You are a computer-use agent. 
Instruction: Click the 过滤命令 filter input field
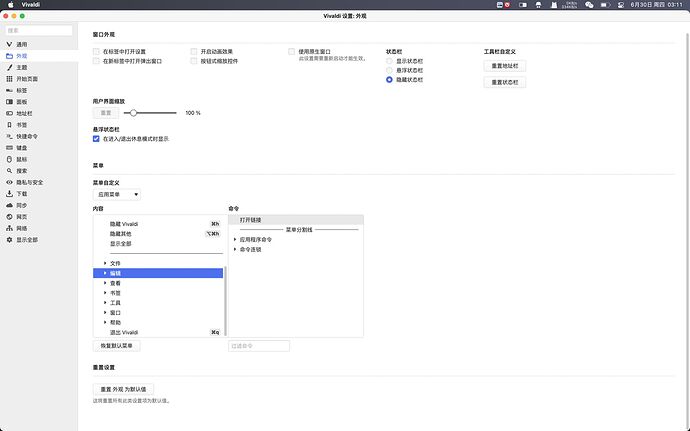(259, 346)
